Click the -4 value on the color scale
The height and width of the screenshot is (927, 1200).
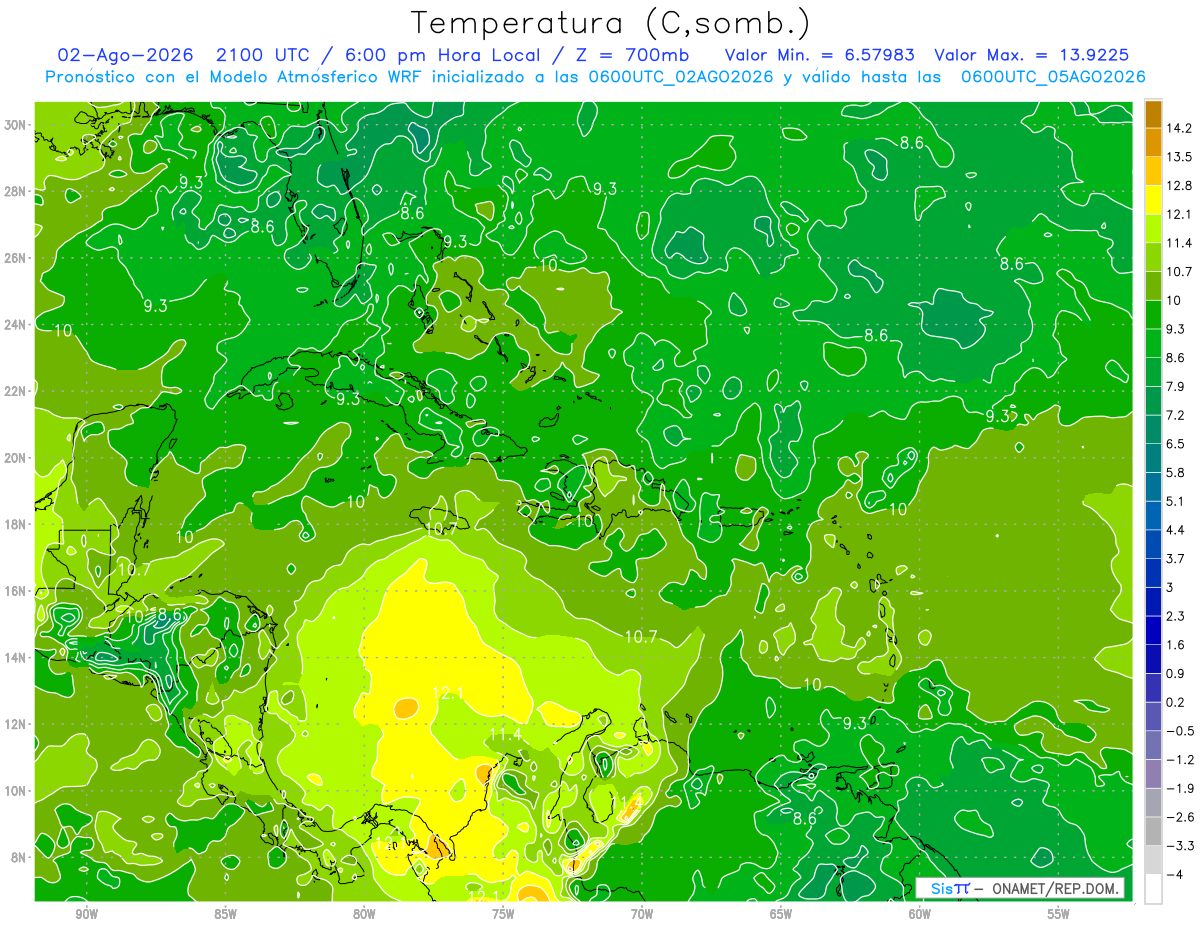pyautogui.click(x=1174, y=874)
